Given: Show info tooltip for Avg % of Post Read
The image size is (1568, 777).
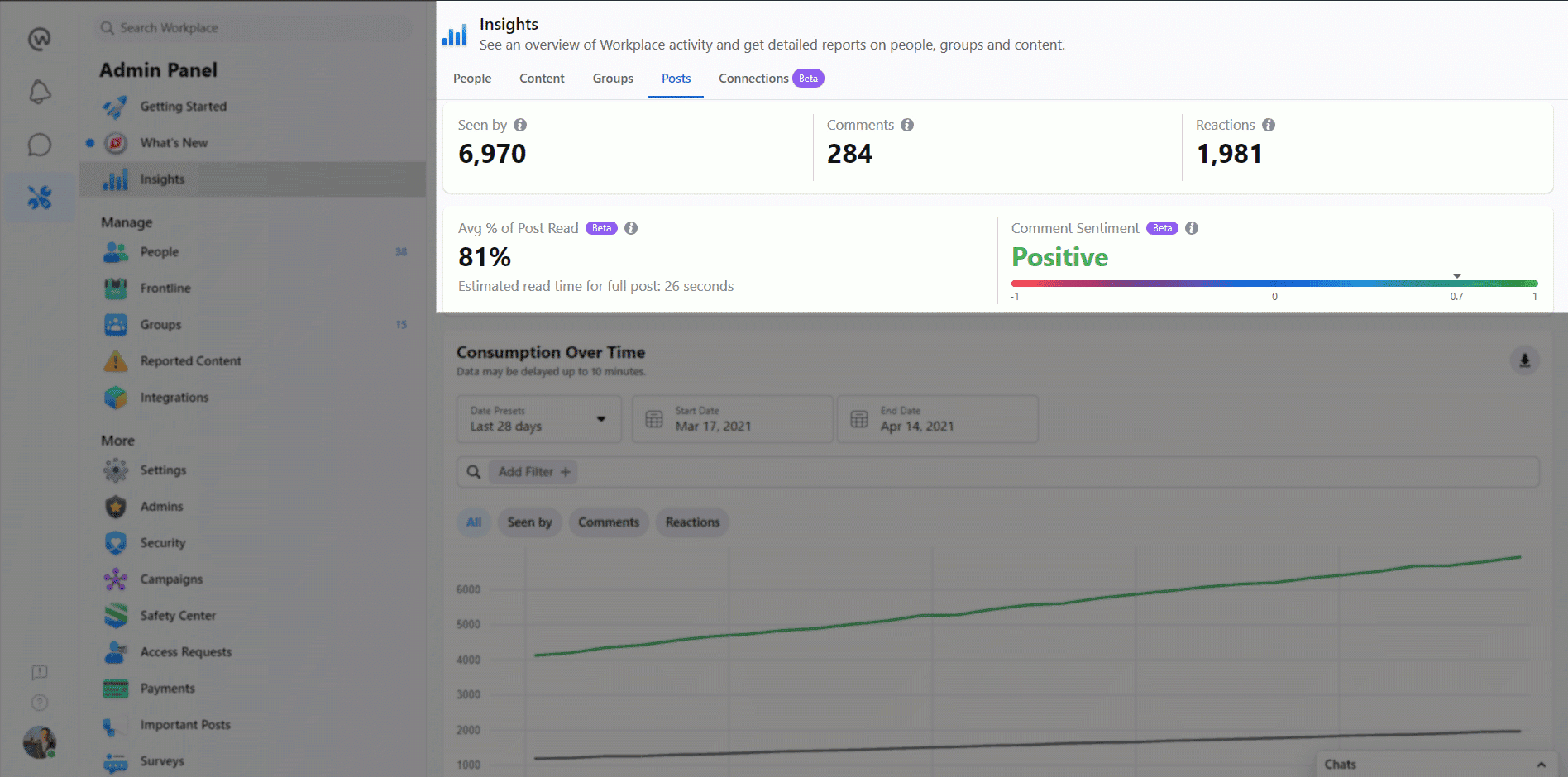Looking at the screenshot, I should pos(631,228).
